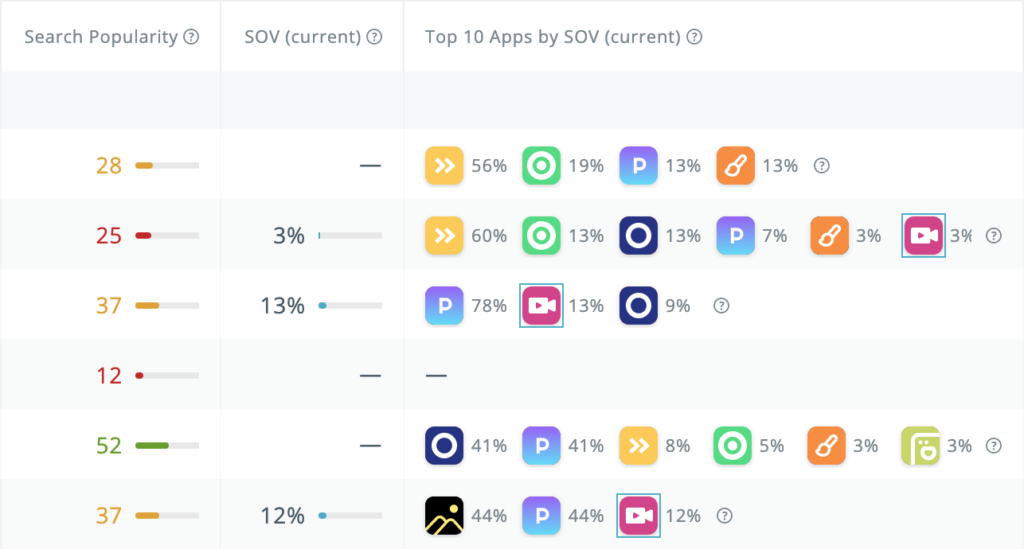The width and height of the screenshot is (1024, 549).
Task: Click pink video camera icon with 12%
Action: (x=638, y=516)
